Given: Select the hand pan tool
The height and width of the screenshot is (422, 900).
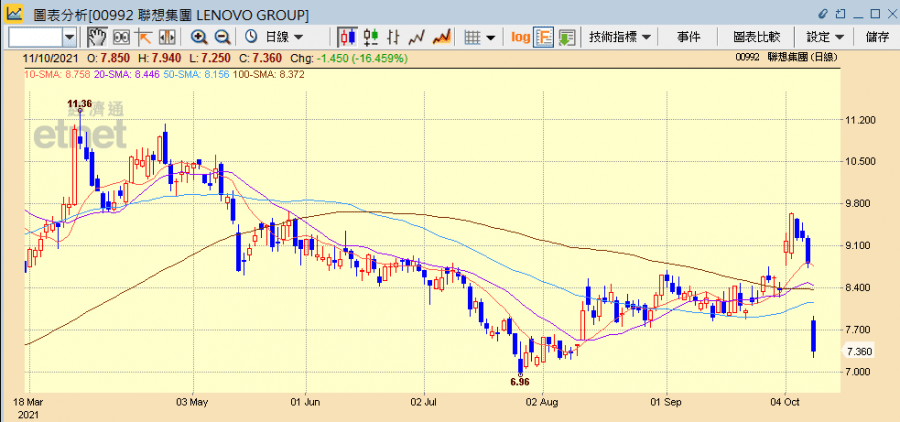Looking at the screenshot, I should coord(97,37).
